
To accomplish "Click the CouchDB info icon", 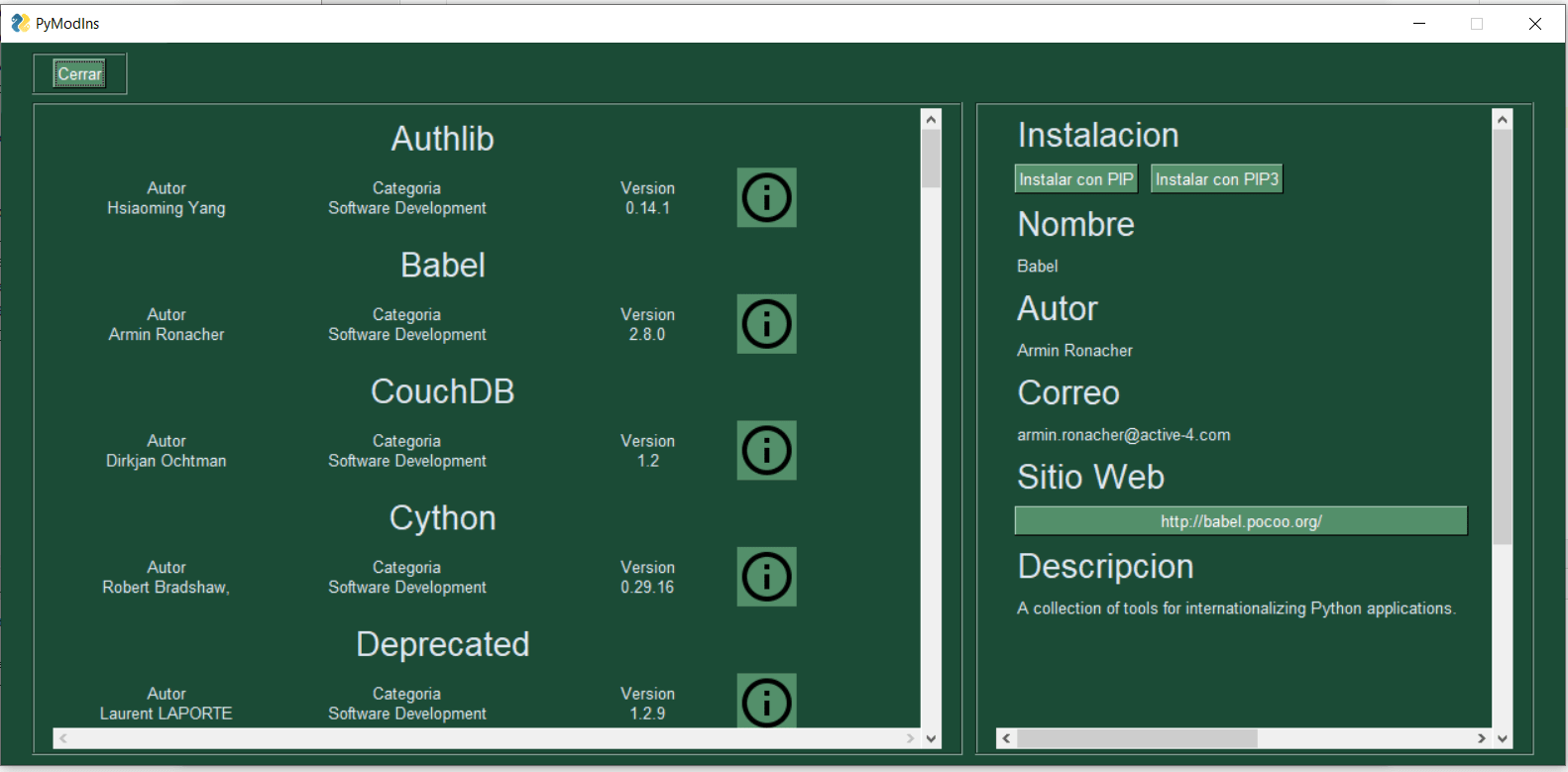I will (x=766, y=450).
